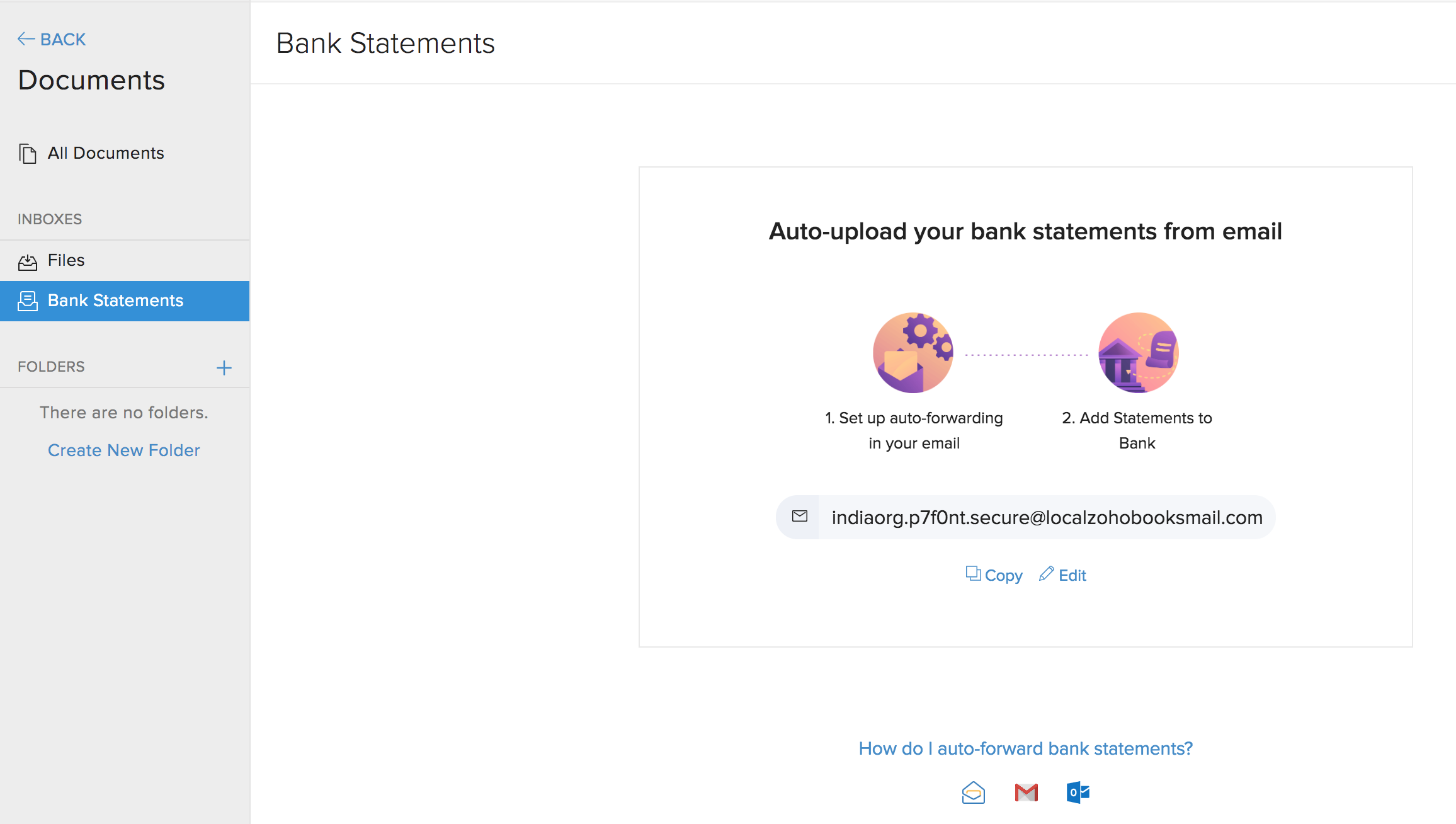
Task: Open the Gmail icon at the bottom
Action: tap(1025, 793)
